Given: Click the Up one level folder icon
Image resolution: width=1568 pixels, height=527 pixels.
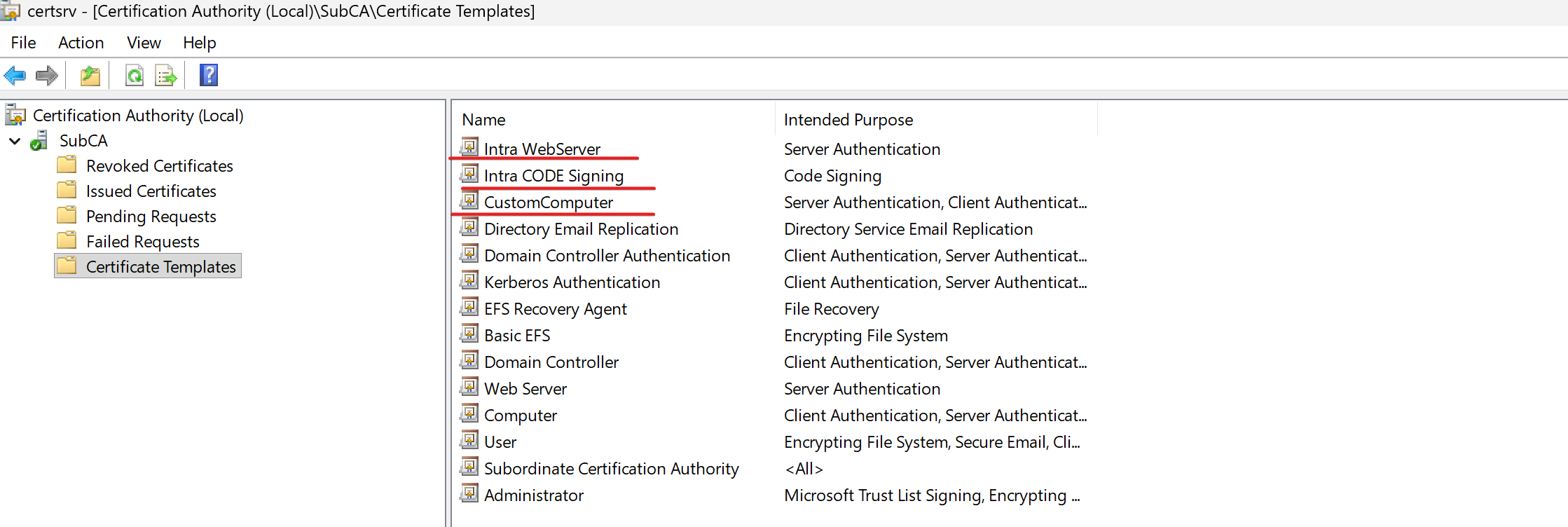Looking at the screenshot, I should (x=90, y=75).
